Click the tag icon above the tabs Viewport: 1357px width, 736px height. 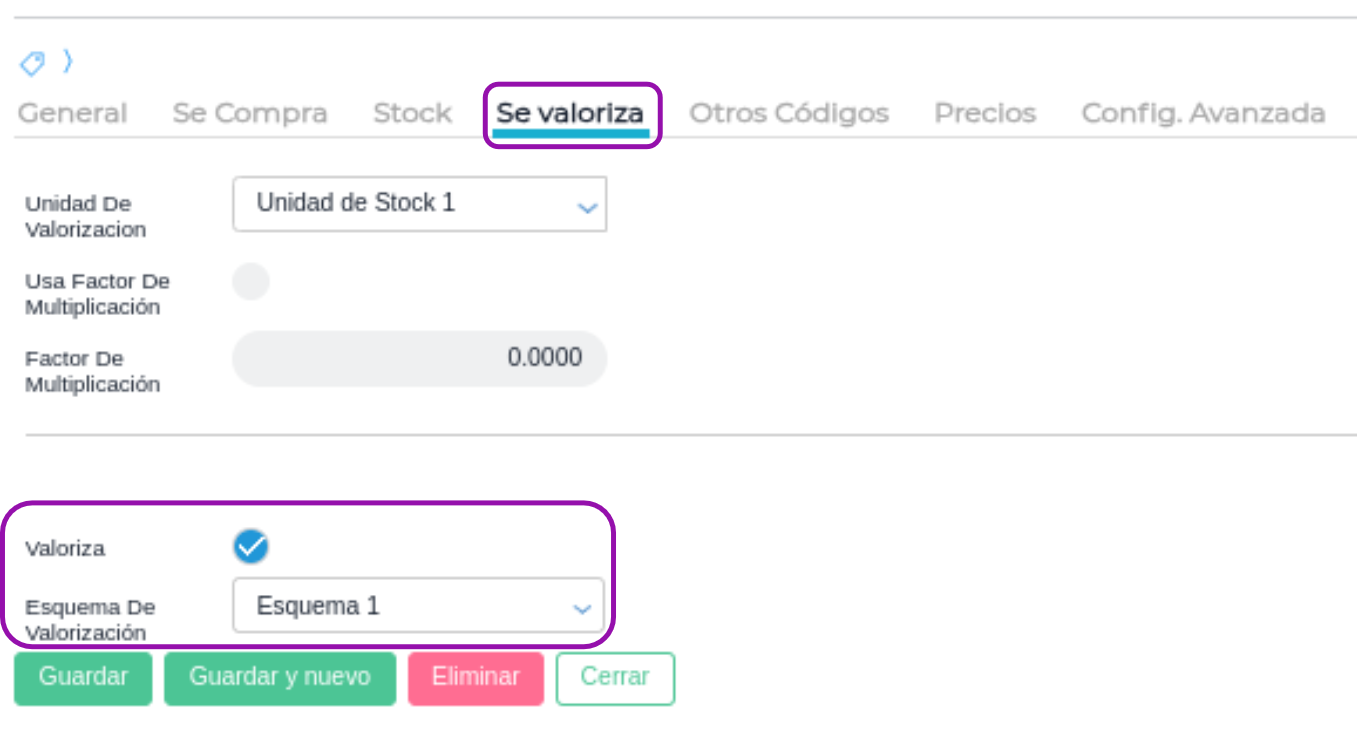[32, 64]
